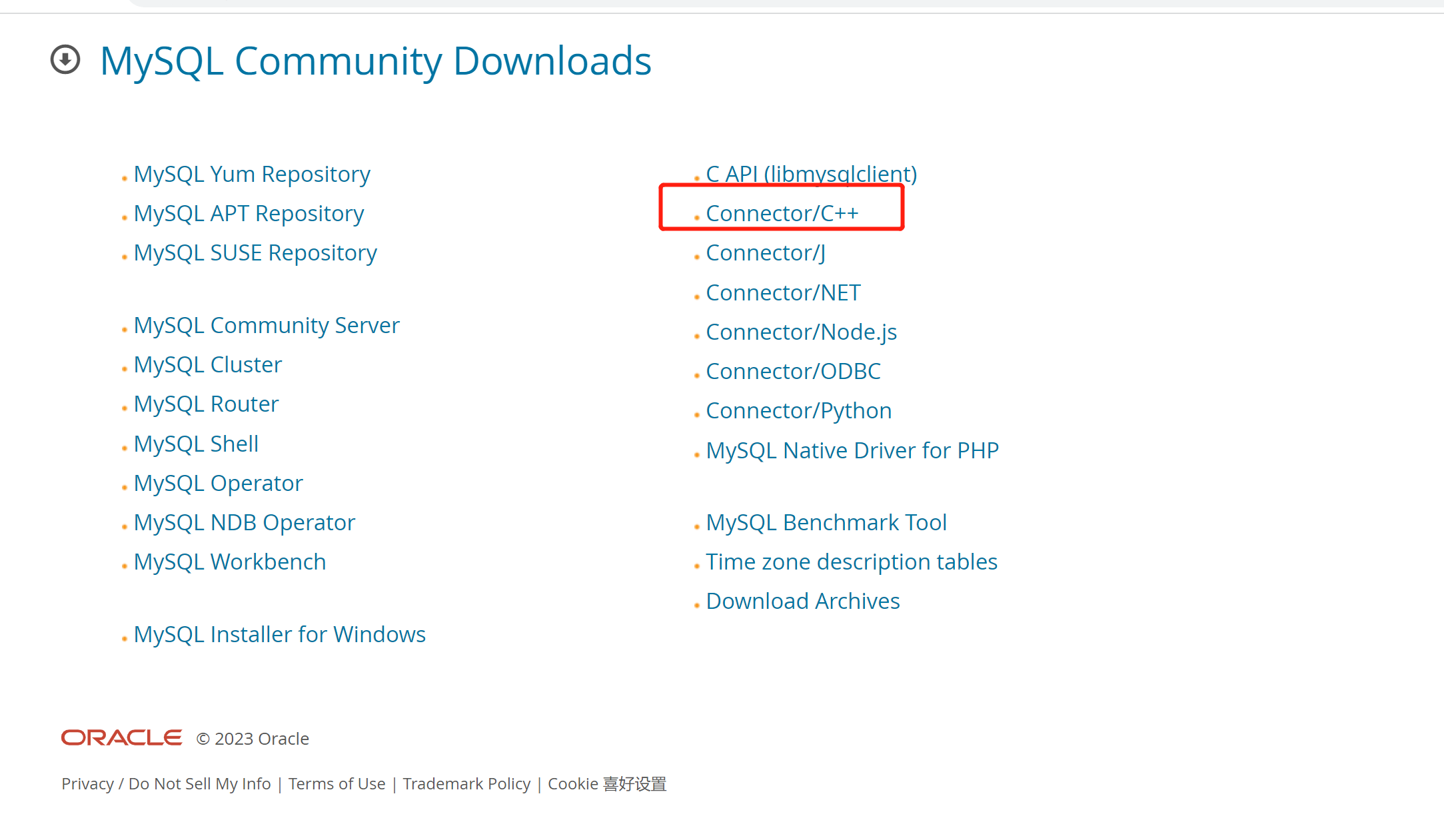Open MySQL Native Driver for PHP
Viewport: 1444px width, 840px height.
(852, 449)
